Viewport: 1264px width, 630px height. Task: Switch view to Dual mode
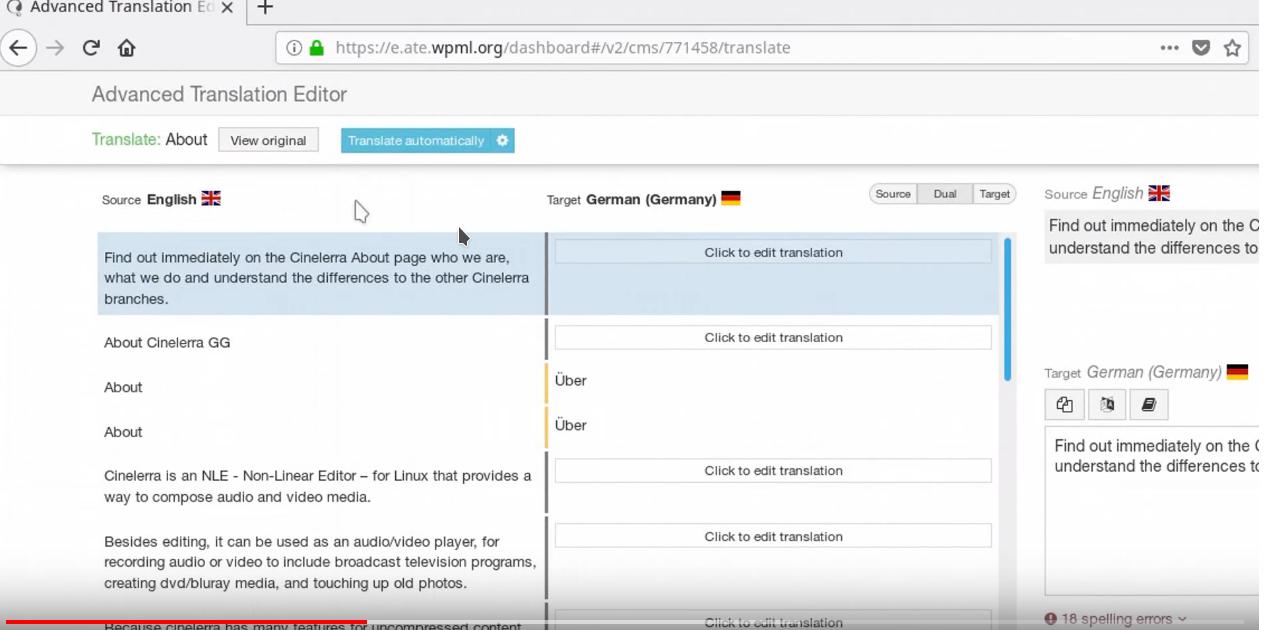coord(945,194)
